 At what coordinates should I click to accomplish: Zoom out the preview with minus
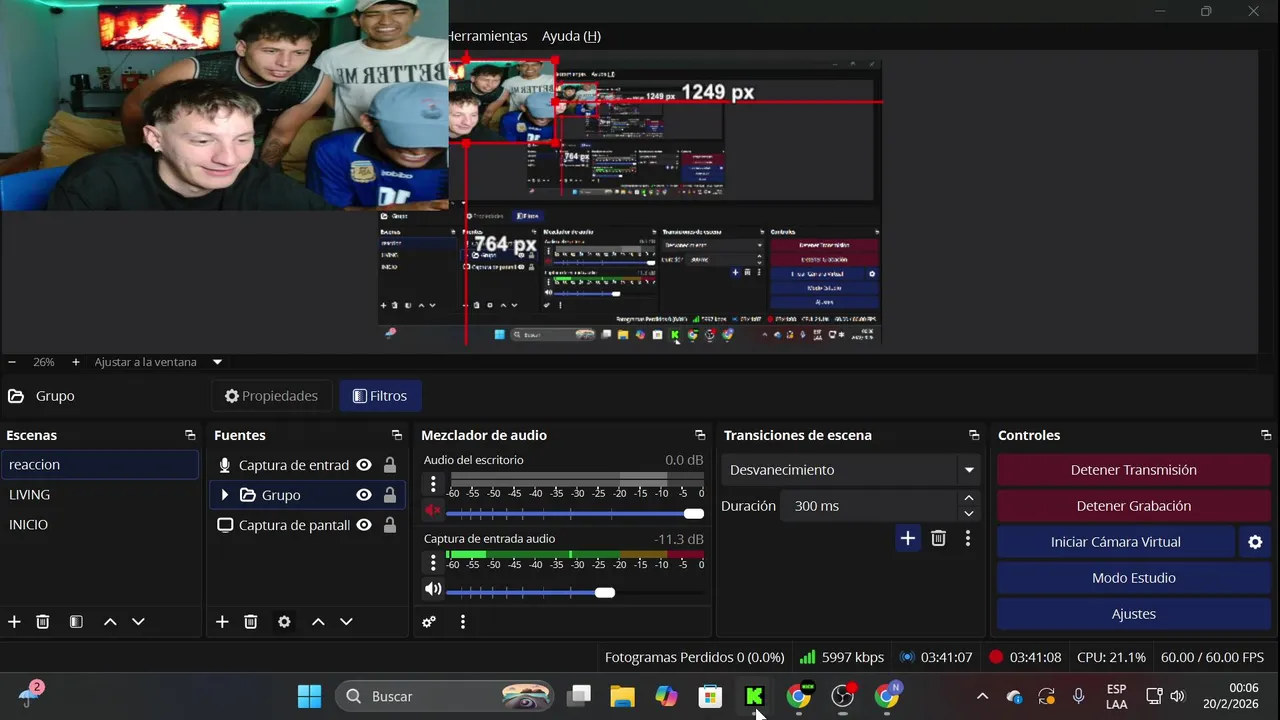click(x=12, y=362)
